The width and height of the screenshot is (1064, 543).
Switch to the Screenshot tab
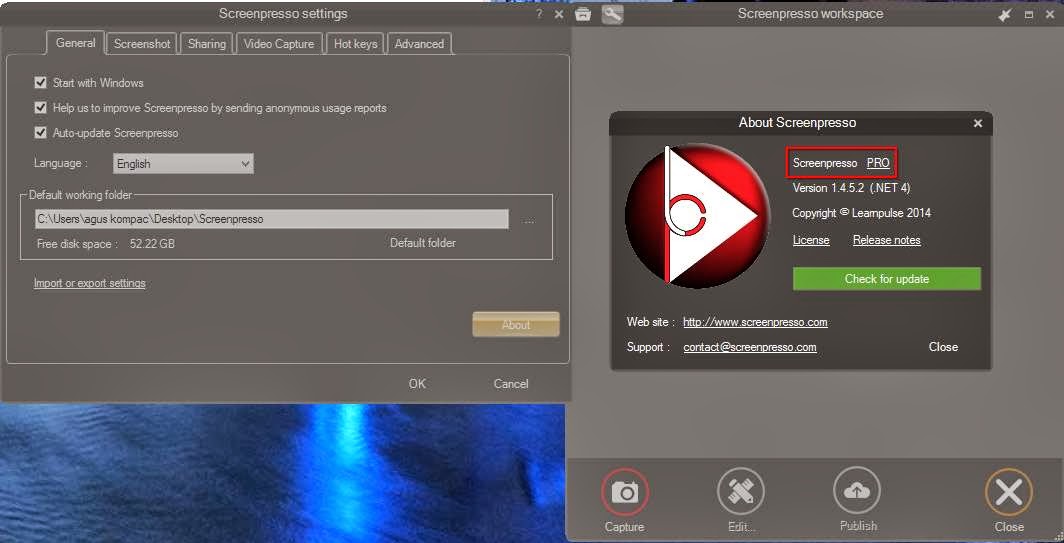(x=142, y=44)
